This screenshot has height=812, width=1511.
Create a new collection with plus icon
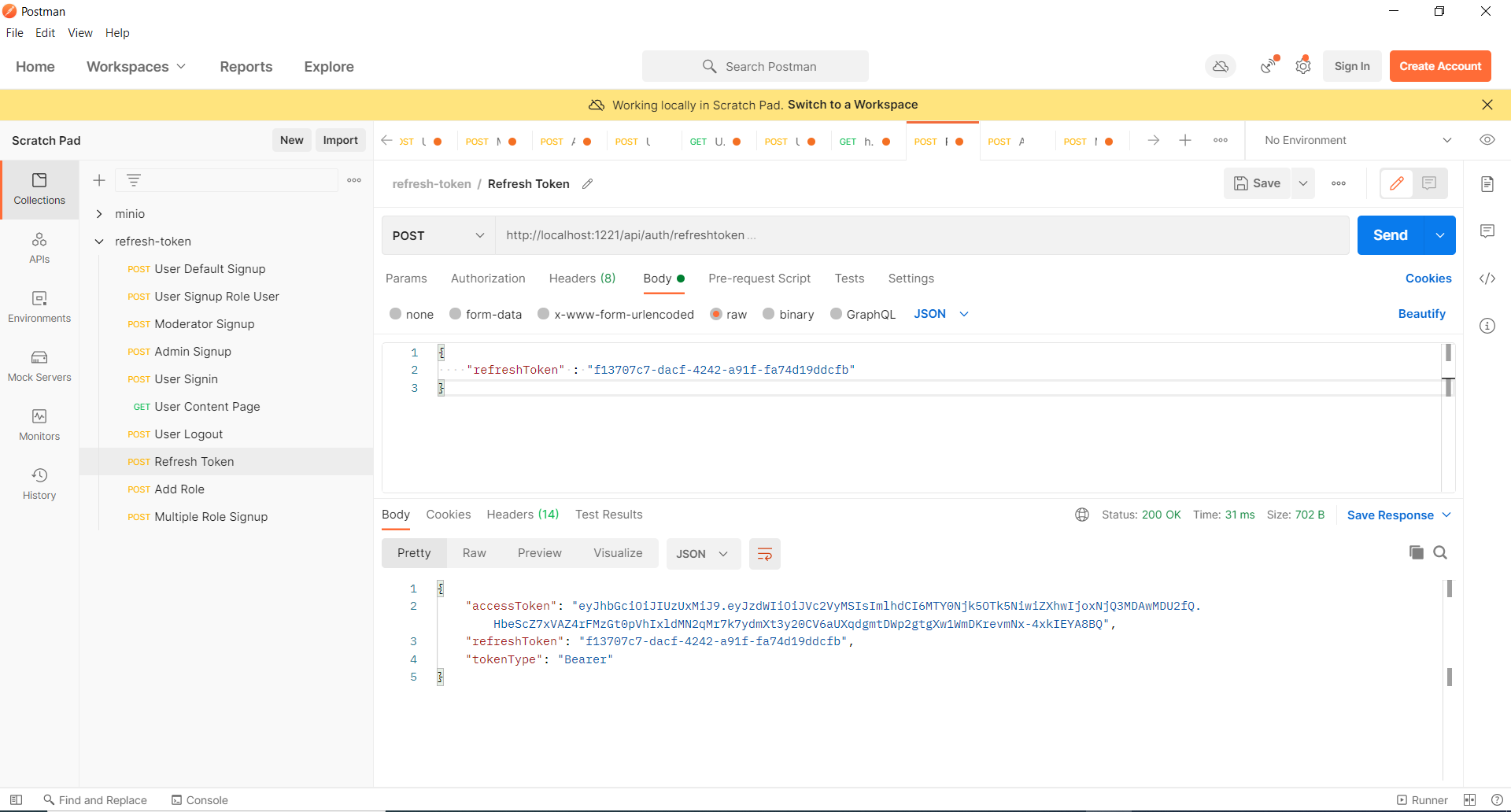tap(99, 180)
